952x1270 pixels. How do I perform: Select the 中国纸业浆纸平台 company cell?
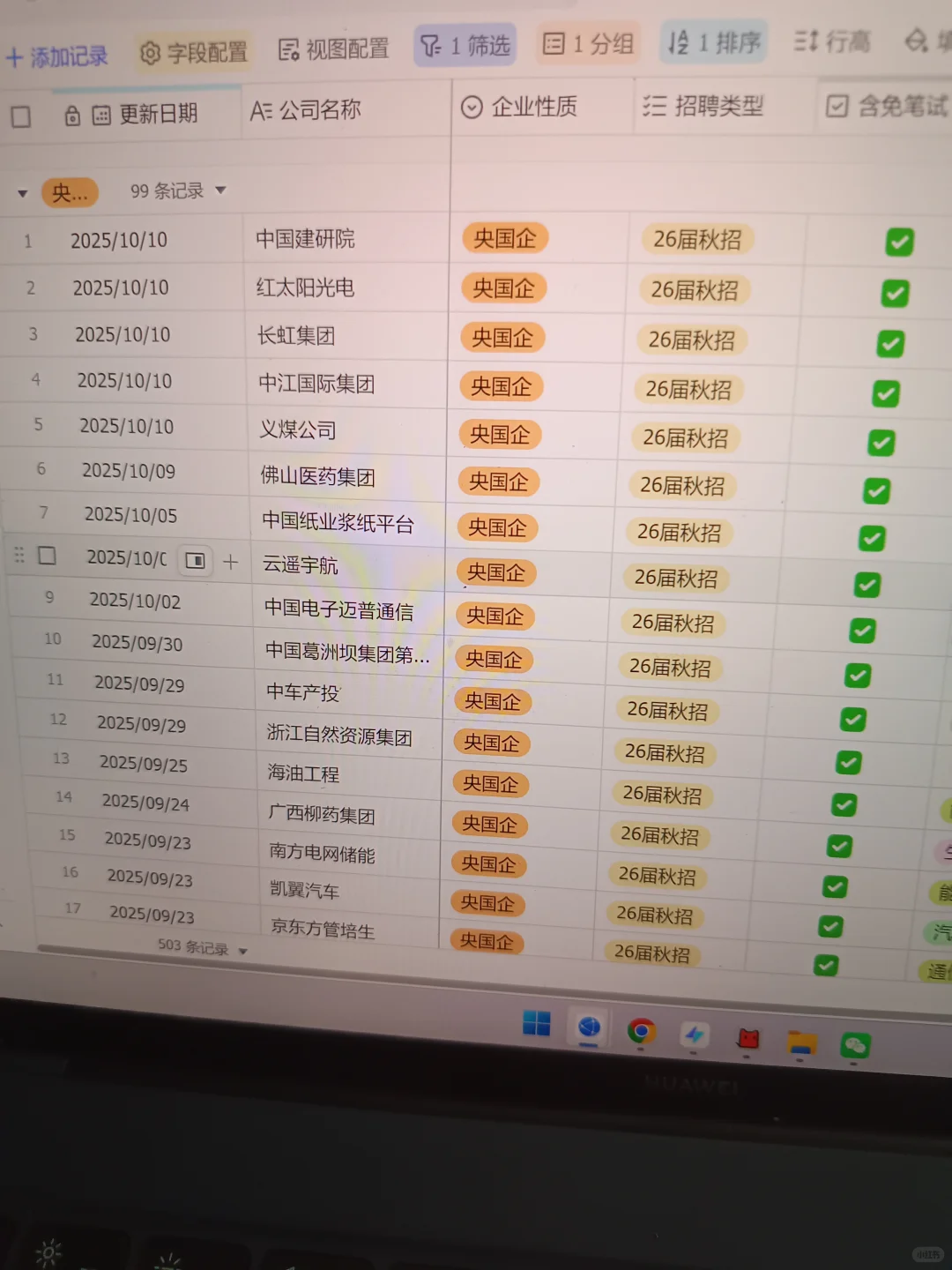(348, 524)
